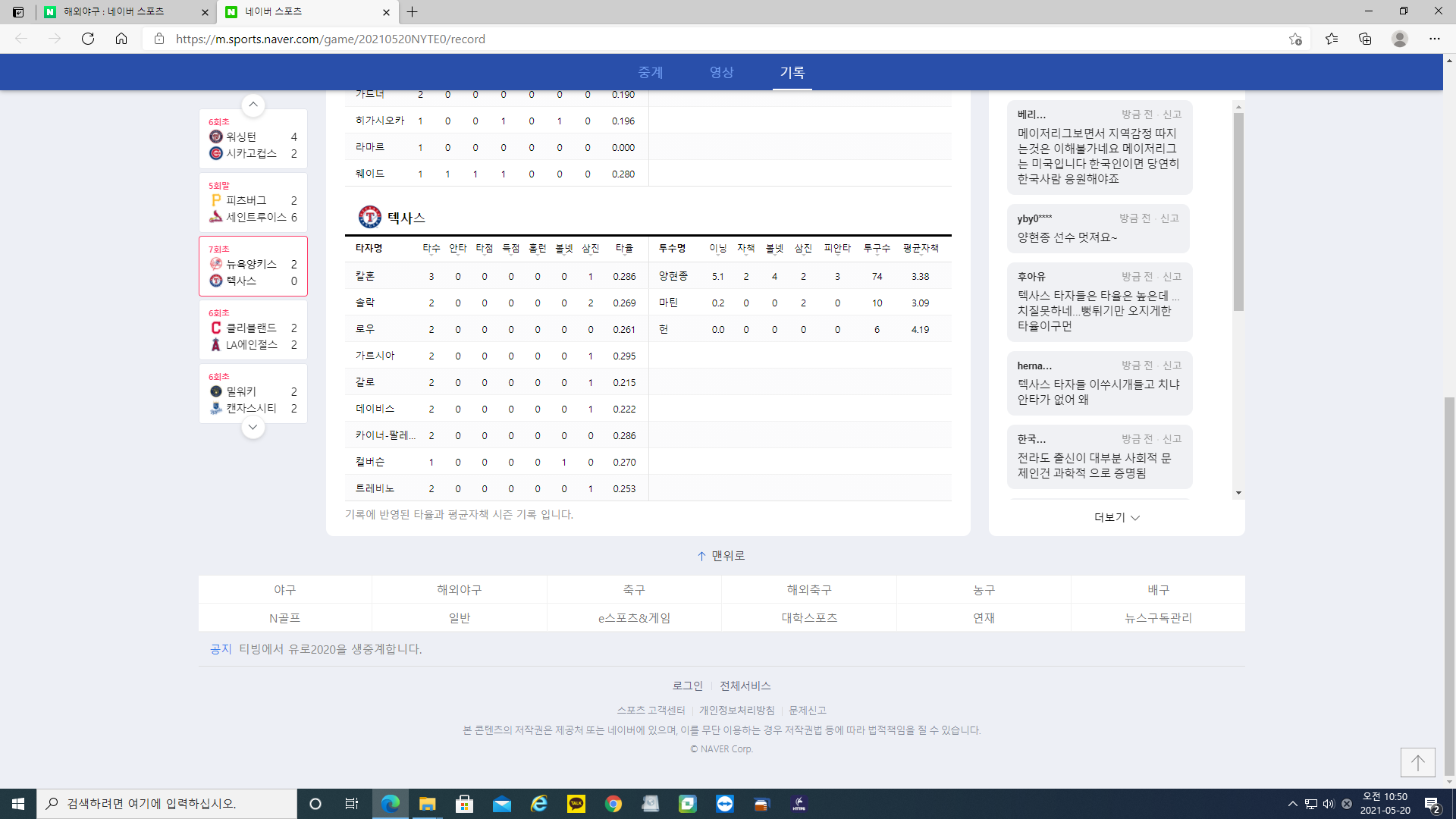1456x819 pixels.
Task: Open the 클리블랜드 vs LA에인절스 game card
Action: [253, 330]
